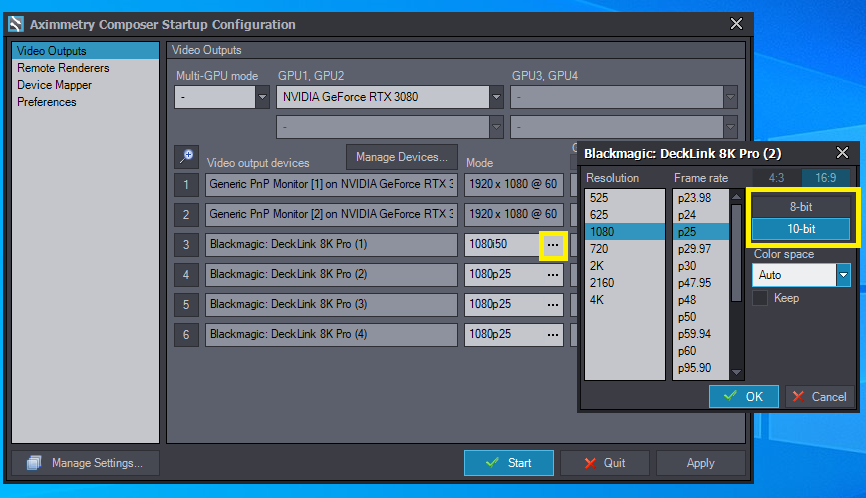Open the Multi-GPU mode dropdown
This screenshot has height=498, width=866.
click(262, 97)
